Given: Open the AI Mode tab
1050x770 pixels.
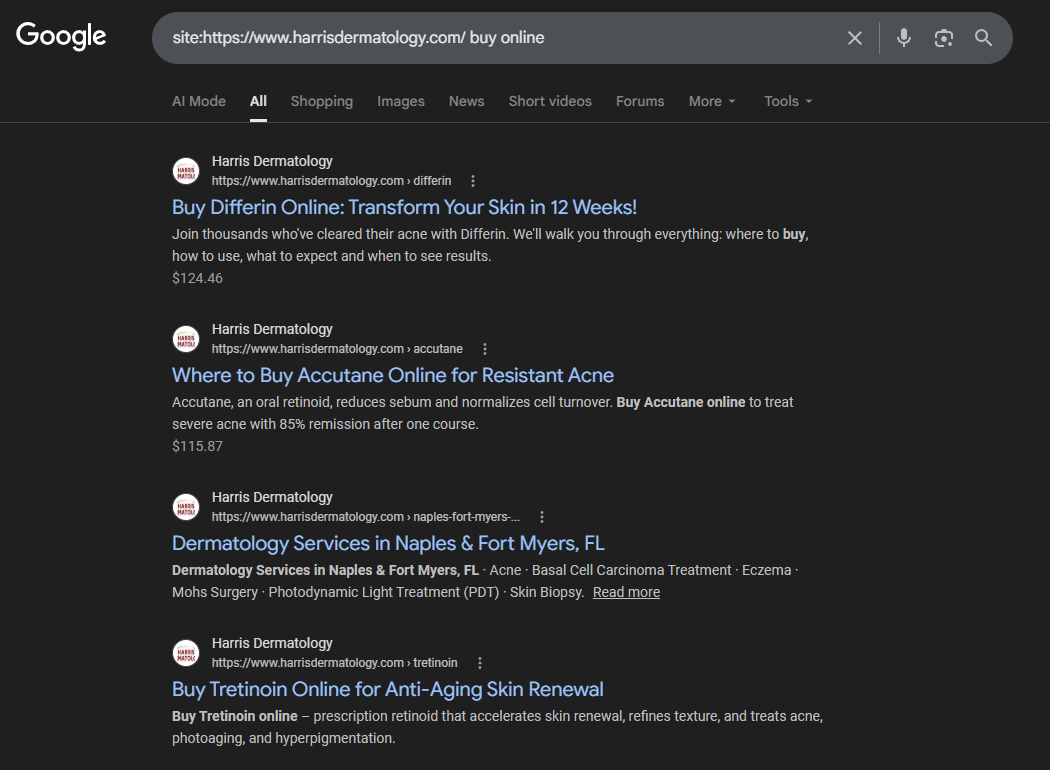Looking at the screenshot, I should (199, 101).
